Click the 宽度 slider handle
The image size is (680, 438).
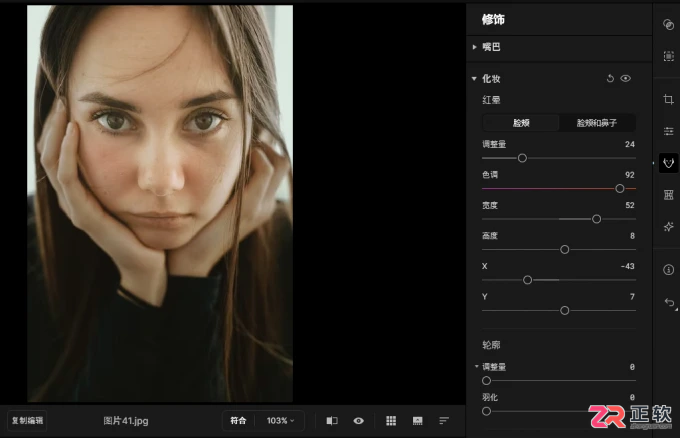(596, 219)
